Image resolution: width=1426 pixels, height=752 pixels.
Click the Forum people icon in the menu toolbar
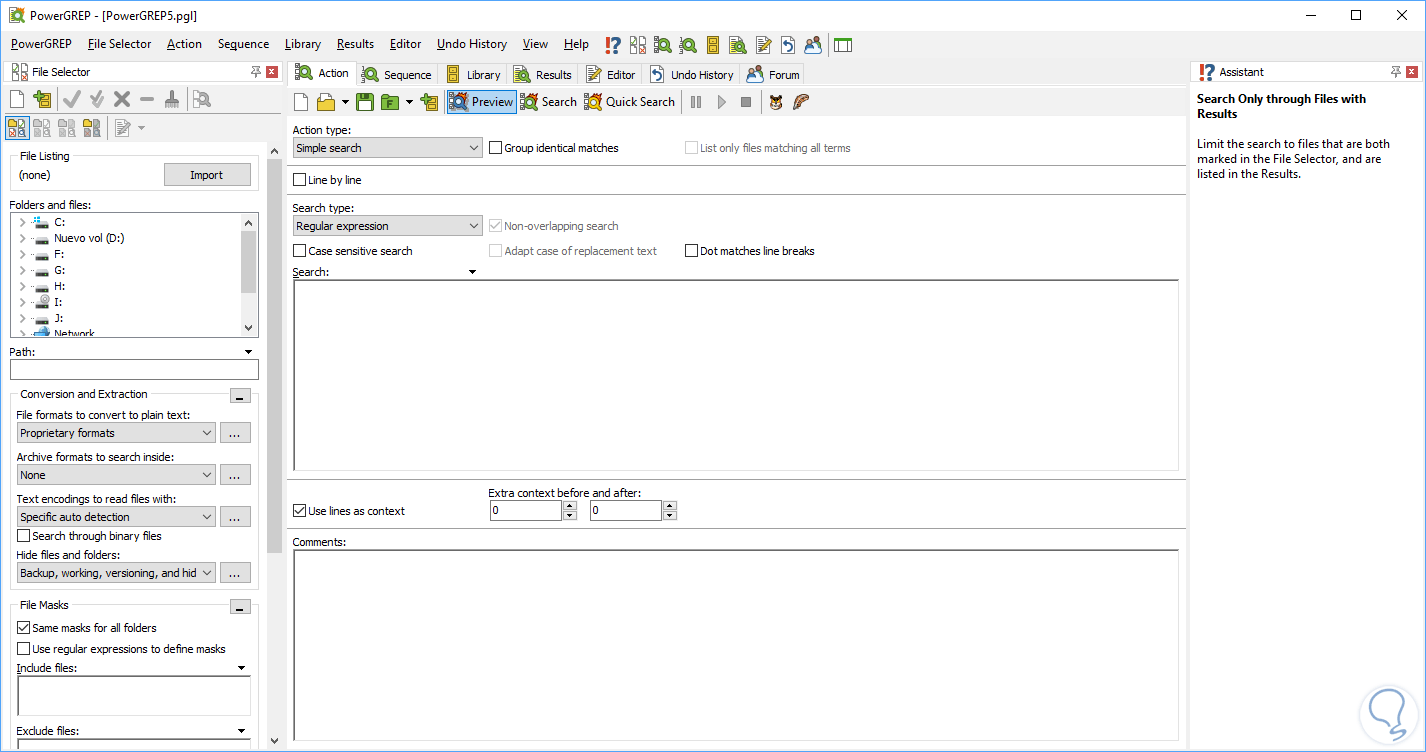[x=812, y=45]
